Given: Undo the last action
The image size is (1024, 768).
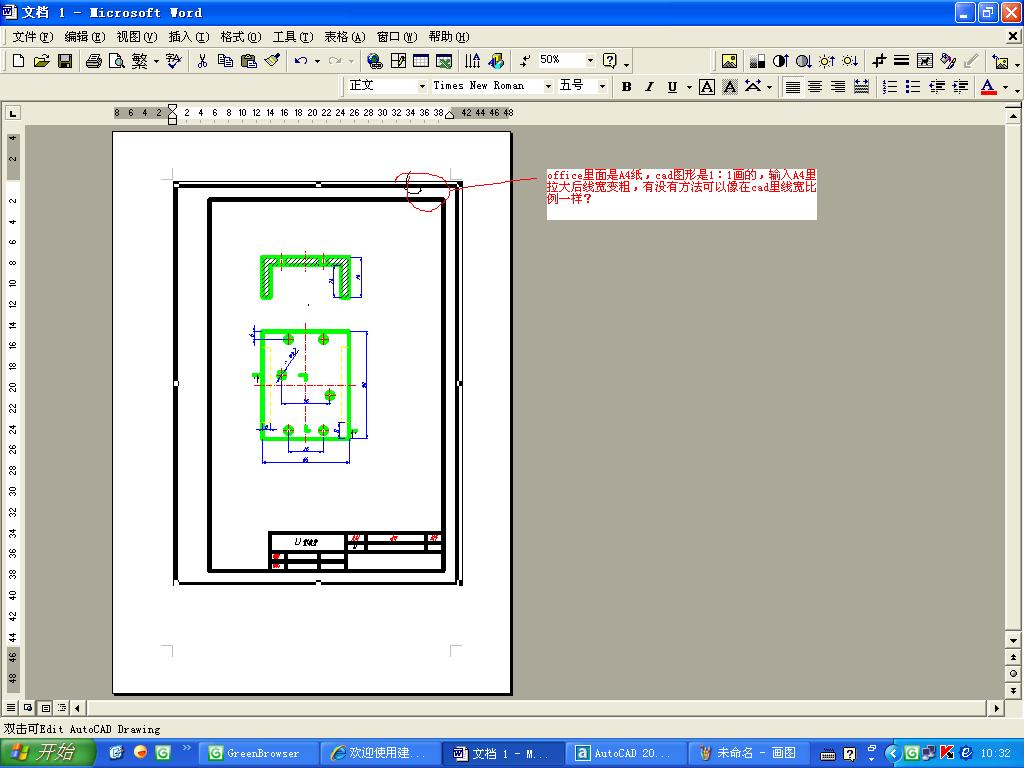Looking at the screenshot, I should (x=300, y=61).
